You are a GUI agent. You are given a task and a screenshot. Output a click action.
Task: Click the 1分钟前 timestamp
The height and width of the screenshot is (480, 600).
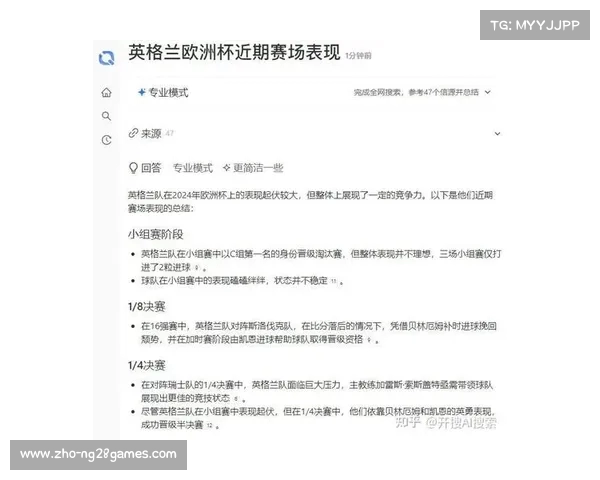(x=358, y=56)
